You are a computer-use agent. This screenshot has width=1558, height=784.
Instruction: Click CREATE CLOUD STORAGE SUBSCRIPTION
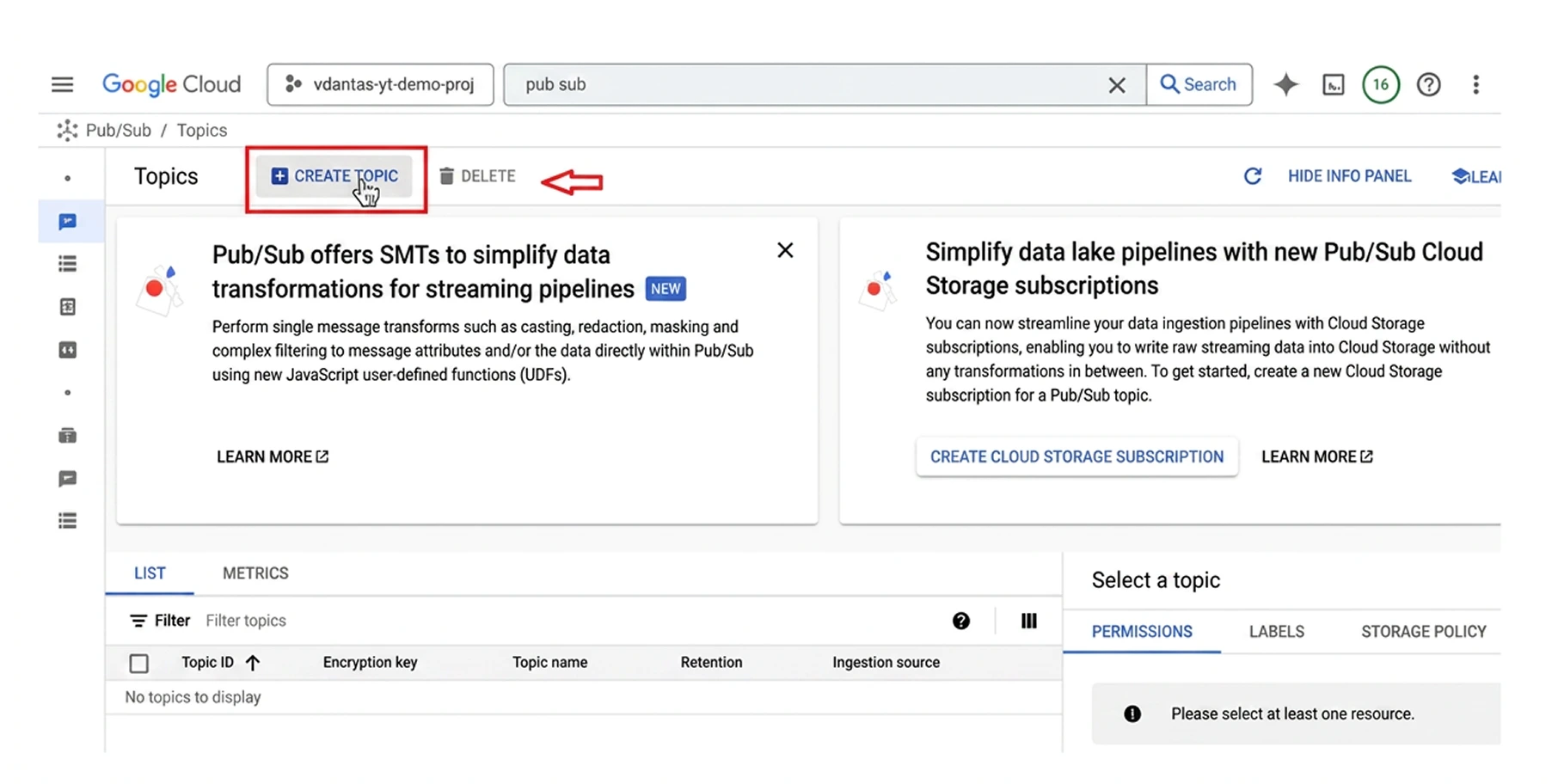click(1076, 456)
